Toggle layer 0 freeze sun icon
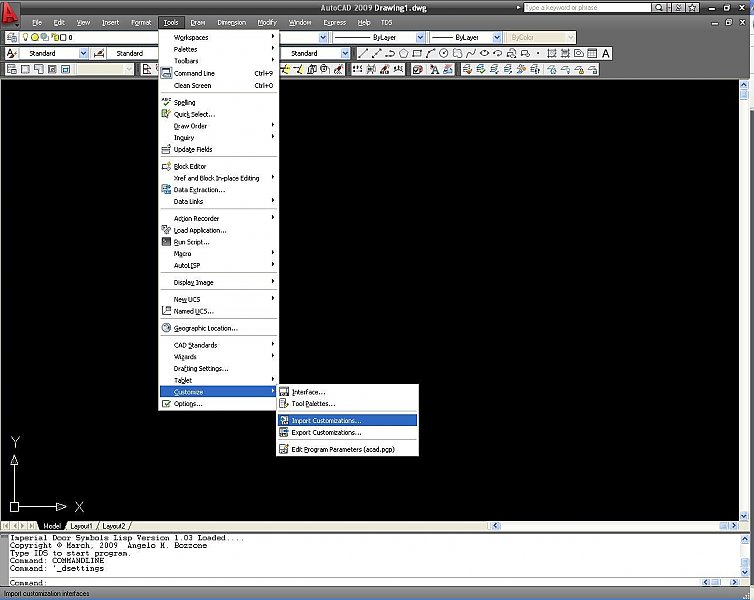Image resolution: width=754 pixels, height=600 pixels. (35, 37)
